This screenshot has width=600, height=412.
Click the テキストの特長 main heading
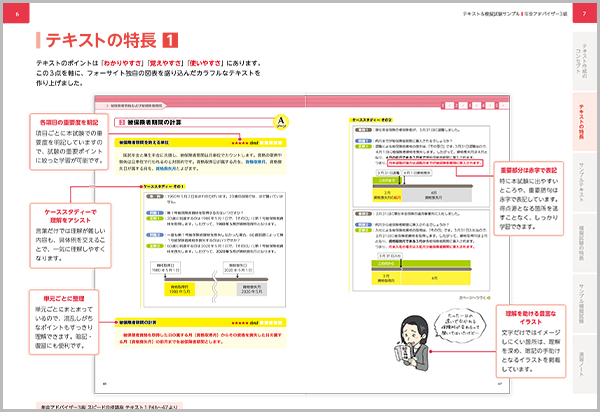(x=101, y=40)
